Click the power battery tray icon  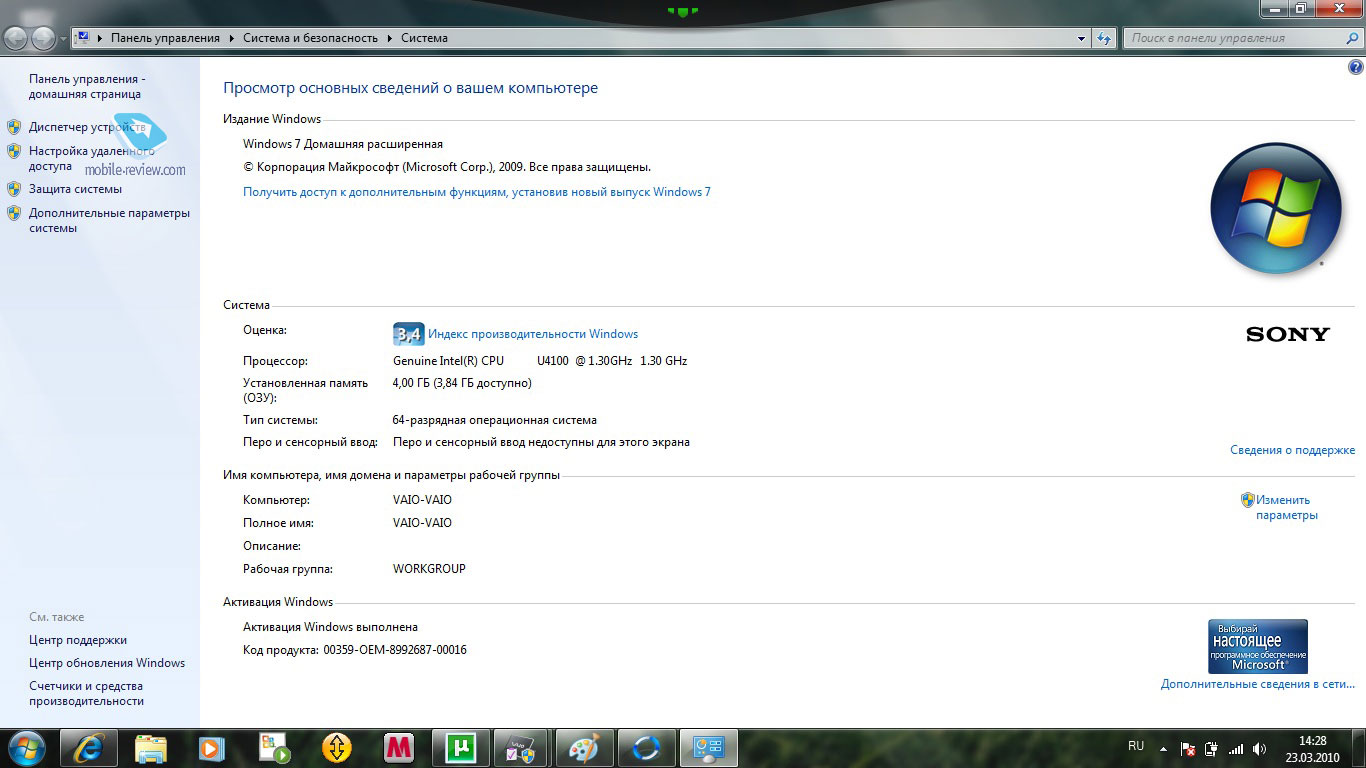[1212, 749]
